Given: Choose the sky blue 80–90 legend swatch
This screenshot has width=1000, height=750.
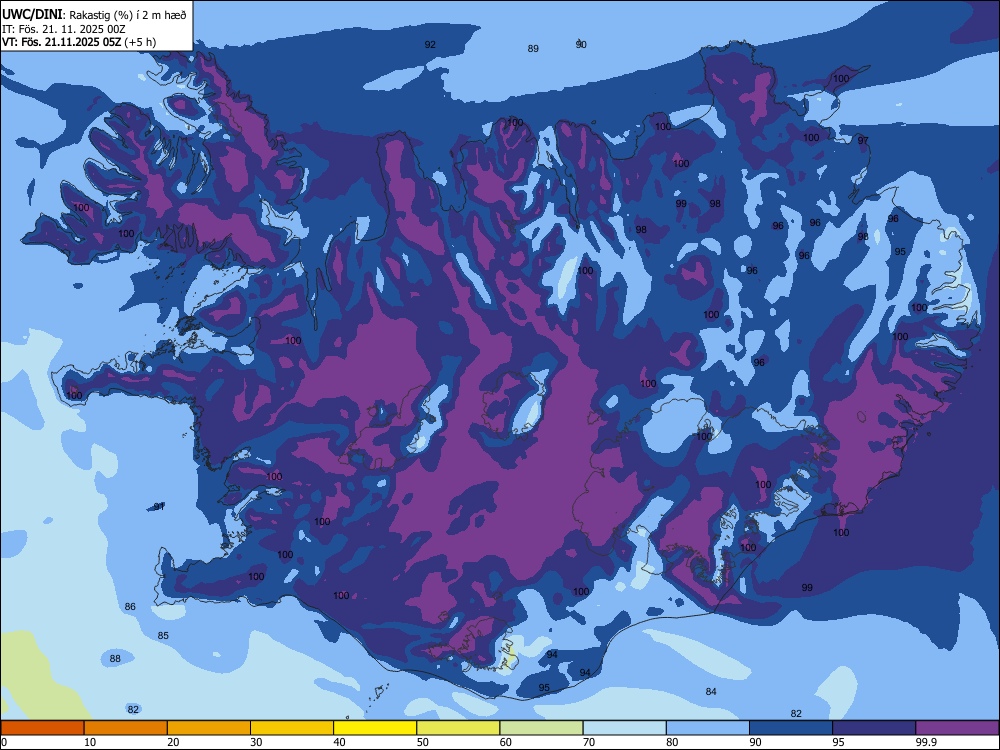Looking at the screenshot, I should click(708, 728).
